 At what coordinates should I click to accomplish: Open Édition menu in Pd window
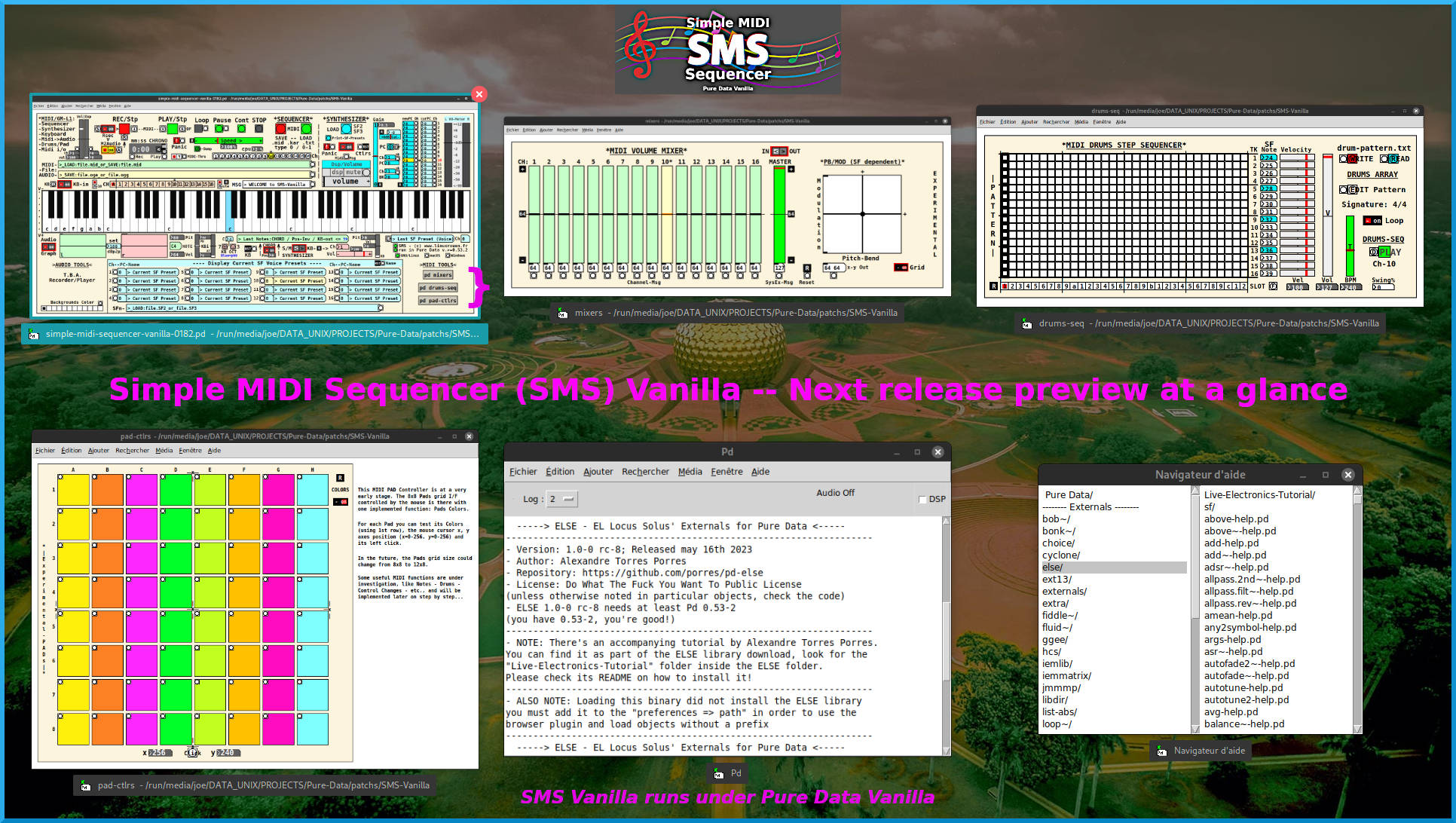click(560, 472)
